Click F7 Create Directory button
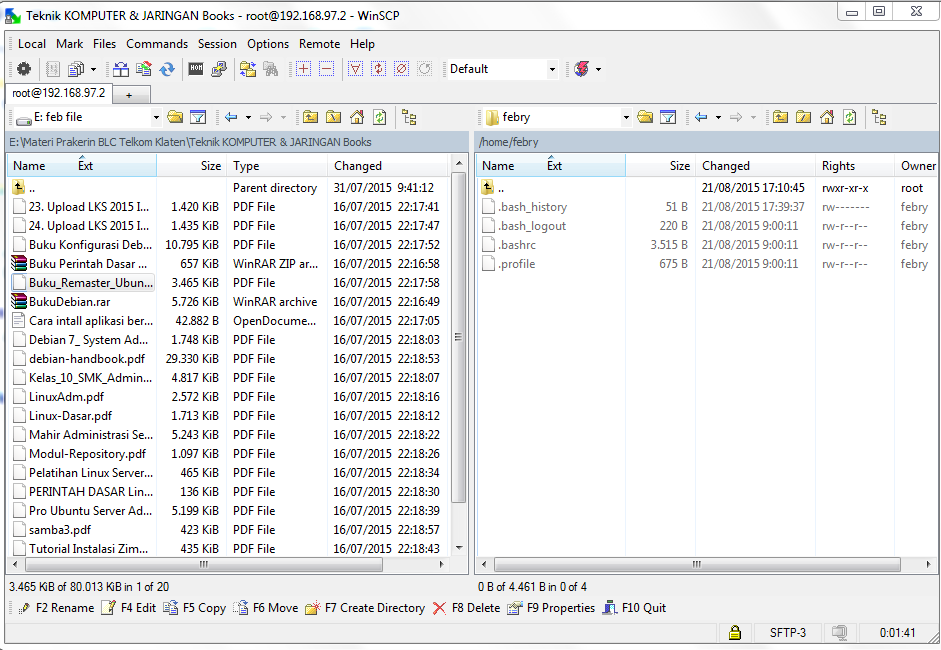941x650 pixels. click(365, 608)
